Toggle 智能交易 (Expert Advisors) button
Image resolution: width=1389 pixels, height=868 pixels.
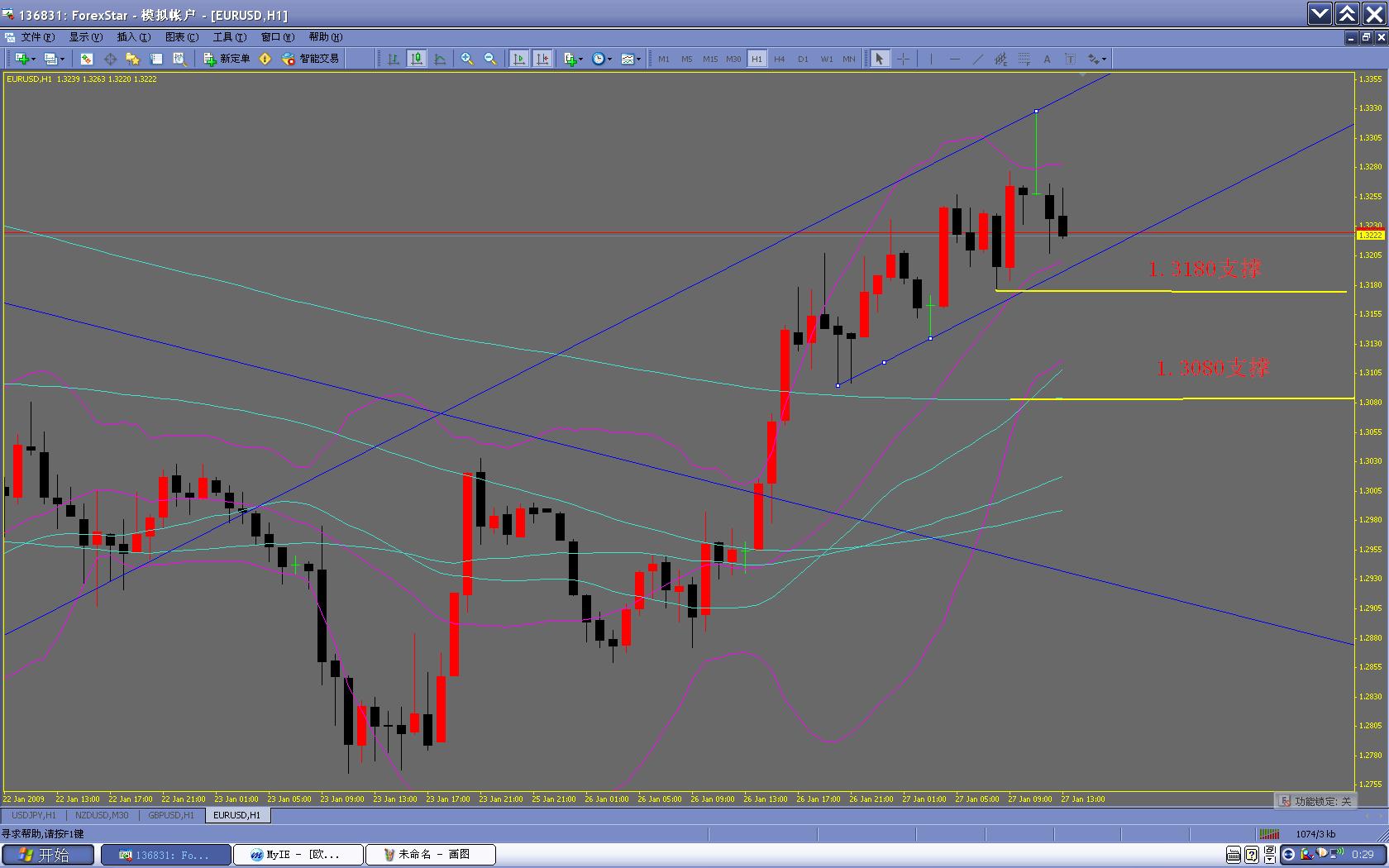(x=310, y=59)
